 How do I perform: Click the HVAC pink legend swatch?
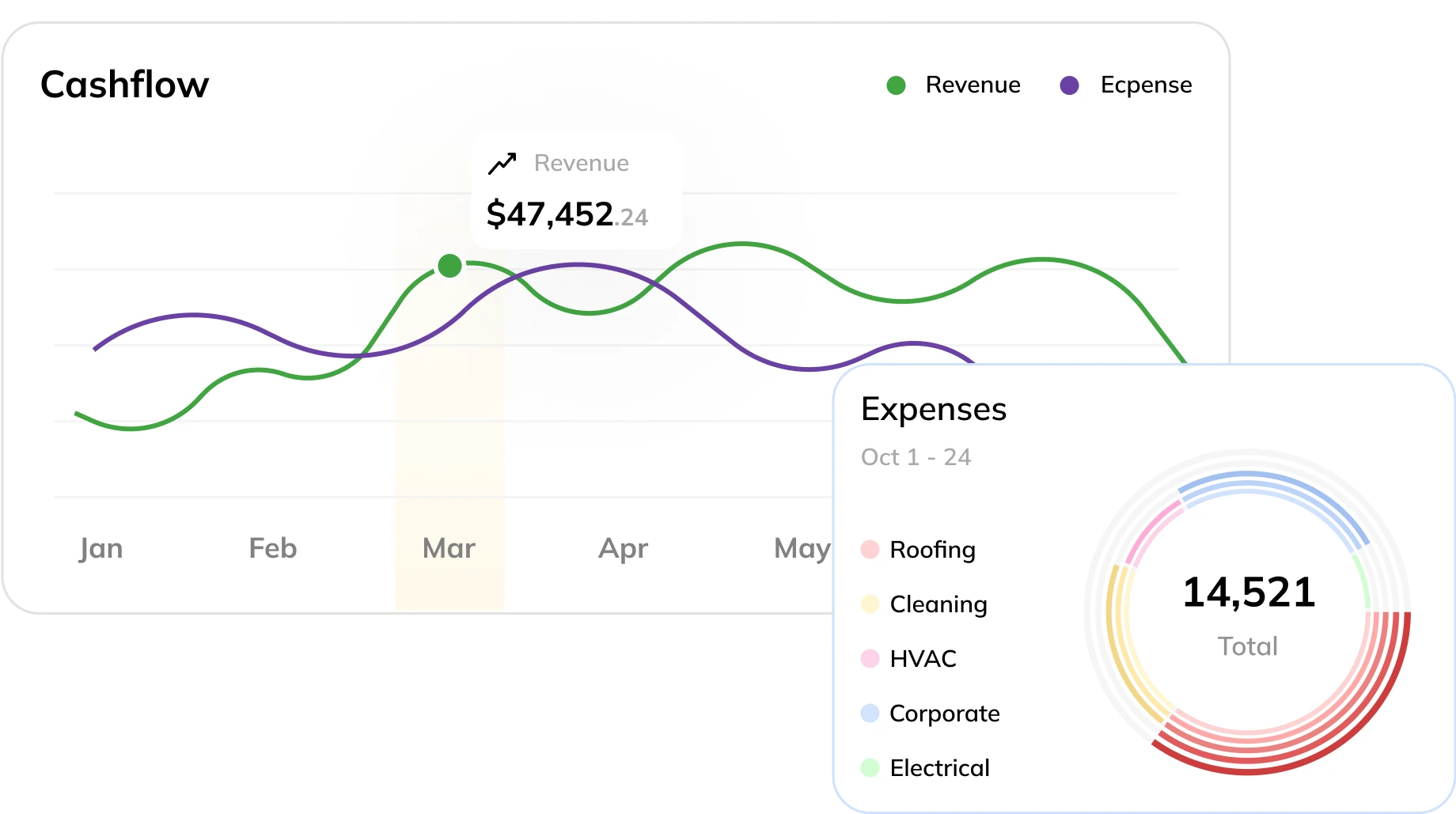[870, 658]
